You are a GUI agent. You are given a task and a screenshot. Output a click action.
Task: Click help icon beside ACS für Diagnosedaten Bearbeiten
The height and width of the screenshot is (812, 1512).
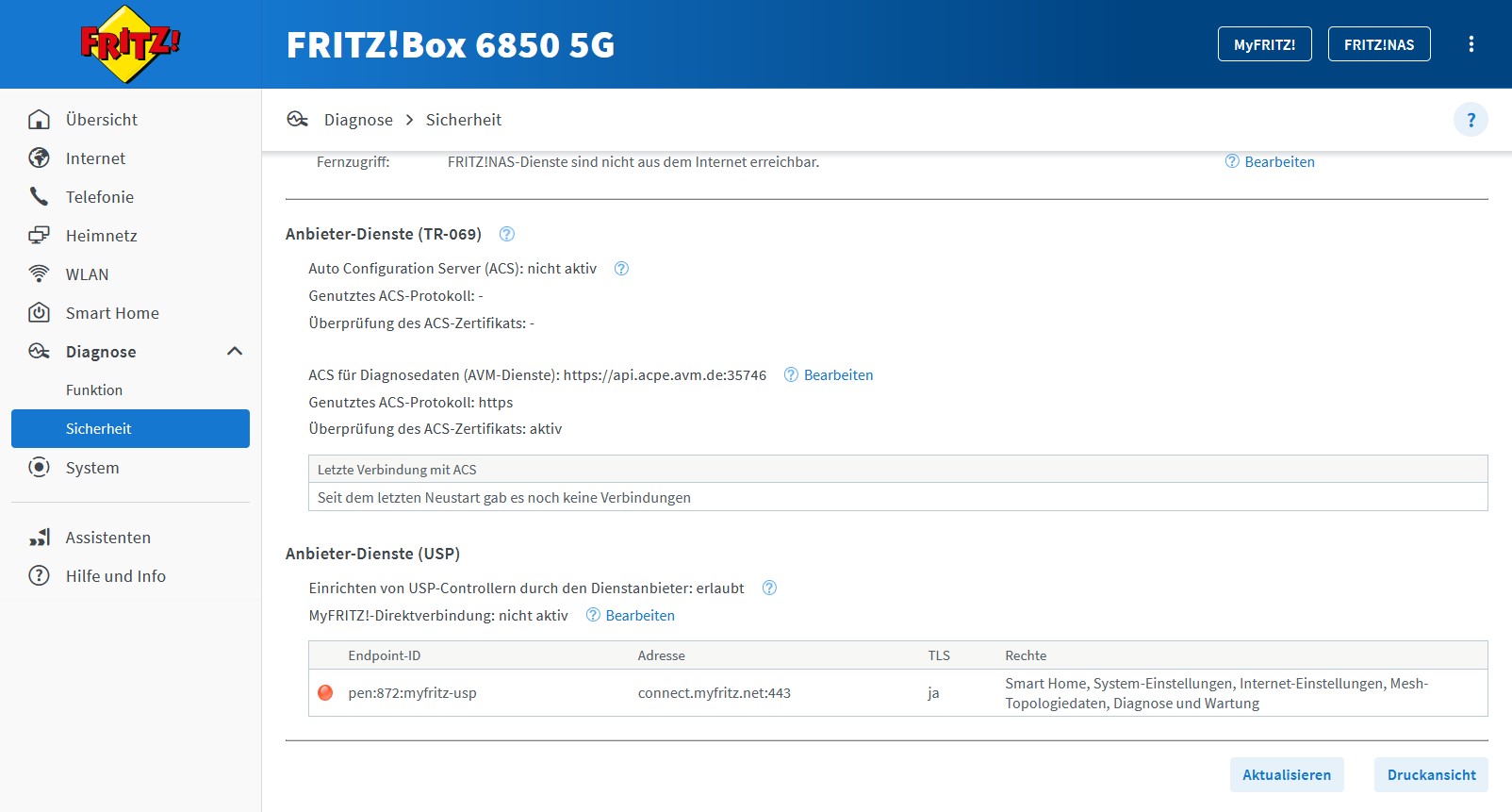click(x=791, y=375)
